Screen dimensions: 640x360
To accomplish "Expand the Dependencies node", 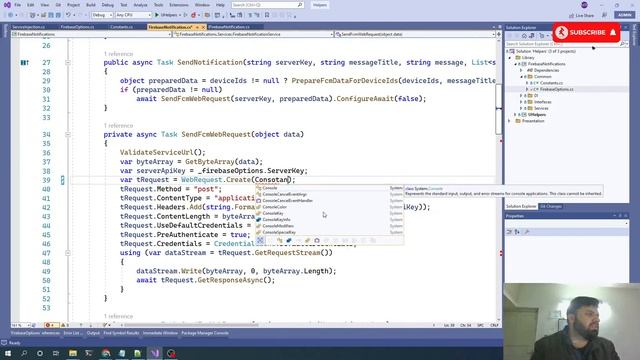I will (x=521, y=70).
